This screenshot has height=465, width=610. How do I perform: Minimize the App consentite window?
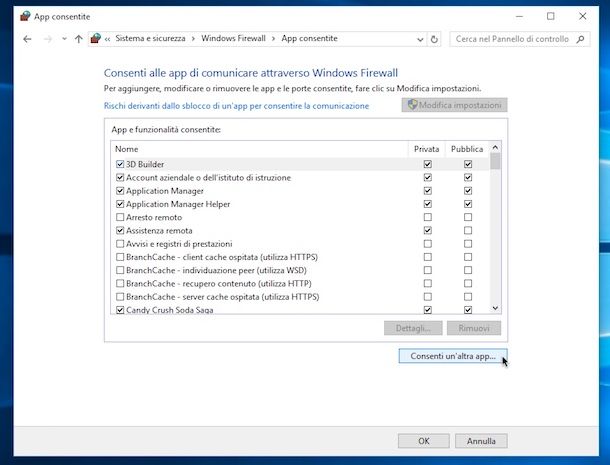[519, 16]
